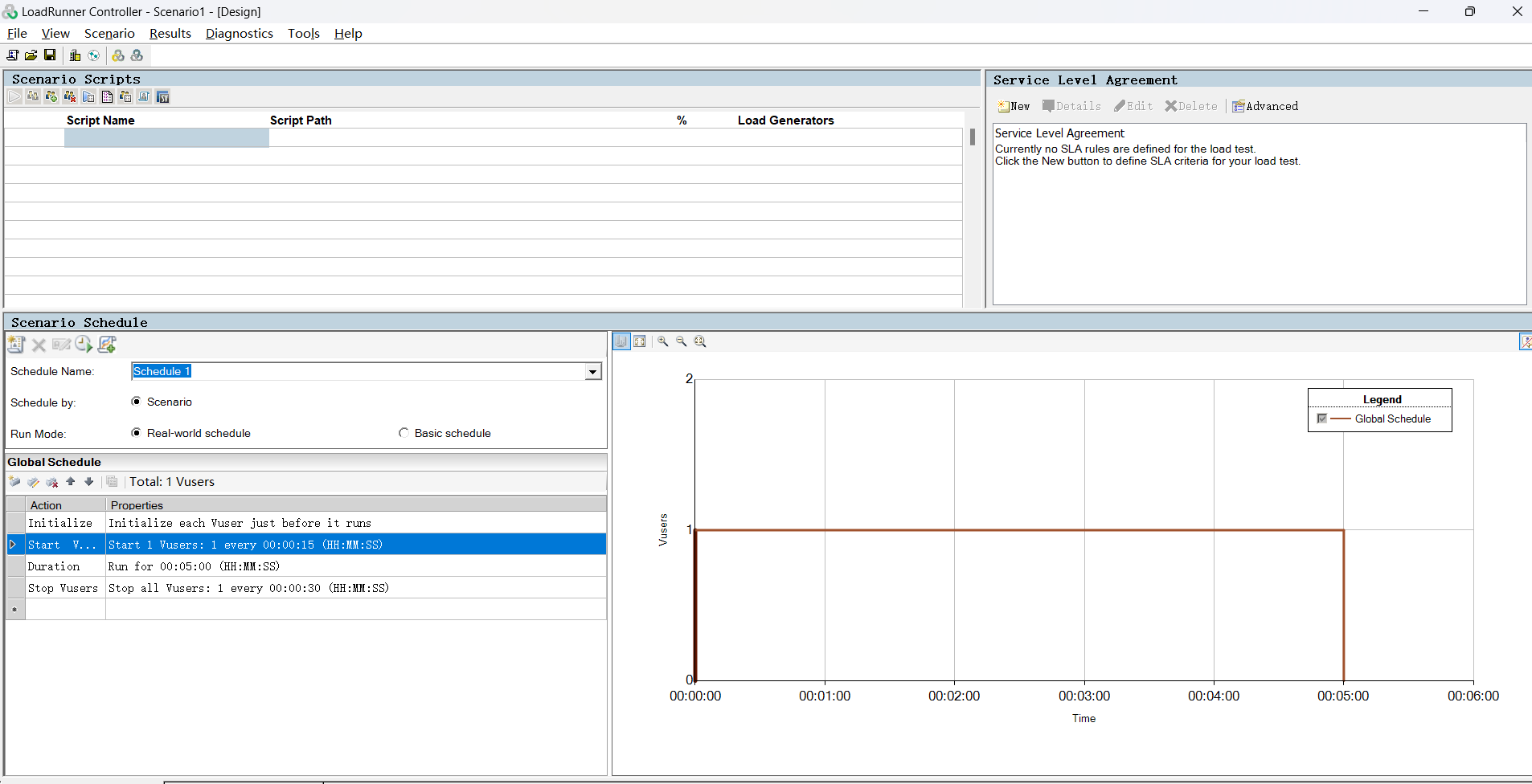Open the View menu
Viewport: 1532px width, 784px height.
click(55, 34)
